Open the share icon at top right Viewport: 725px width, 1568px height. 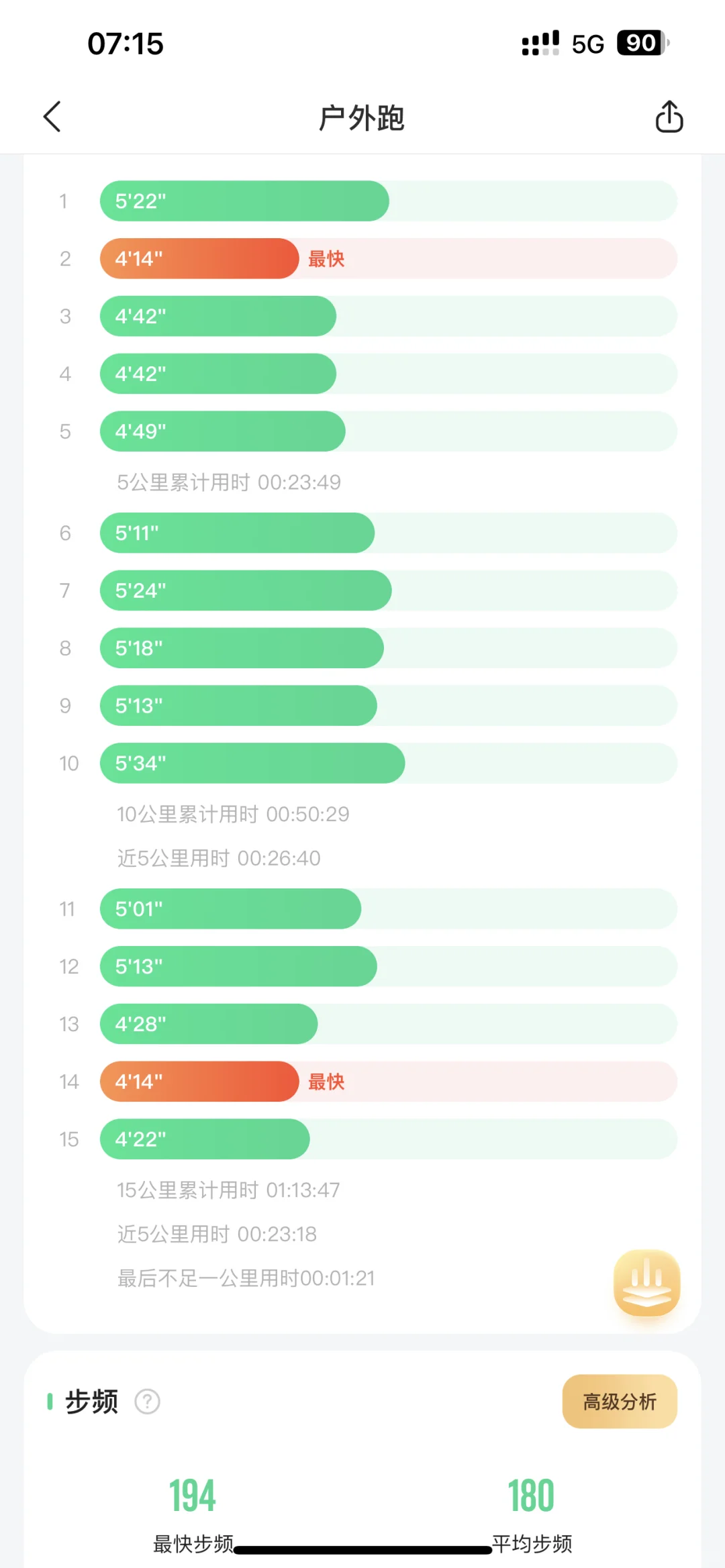[669, 117]
